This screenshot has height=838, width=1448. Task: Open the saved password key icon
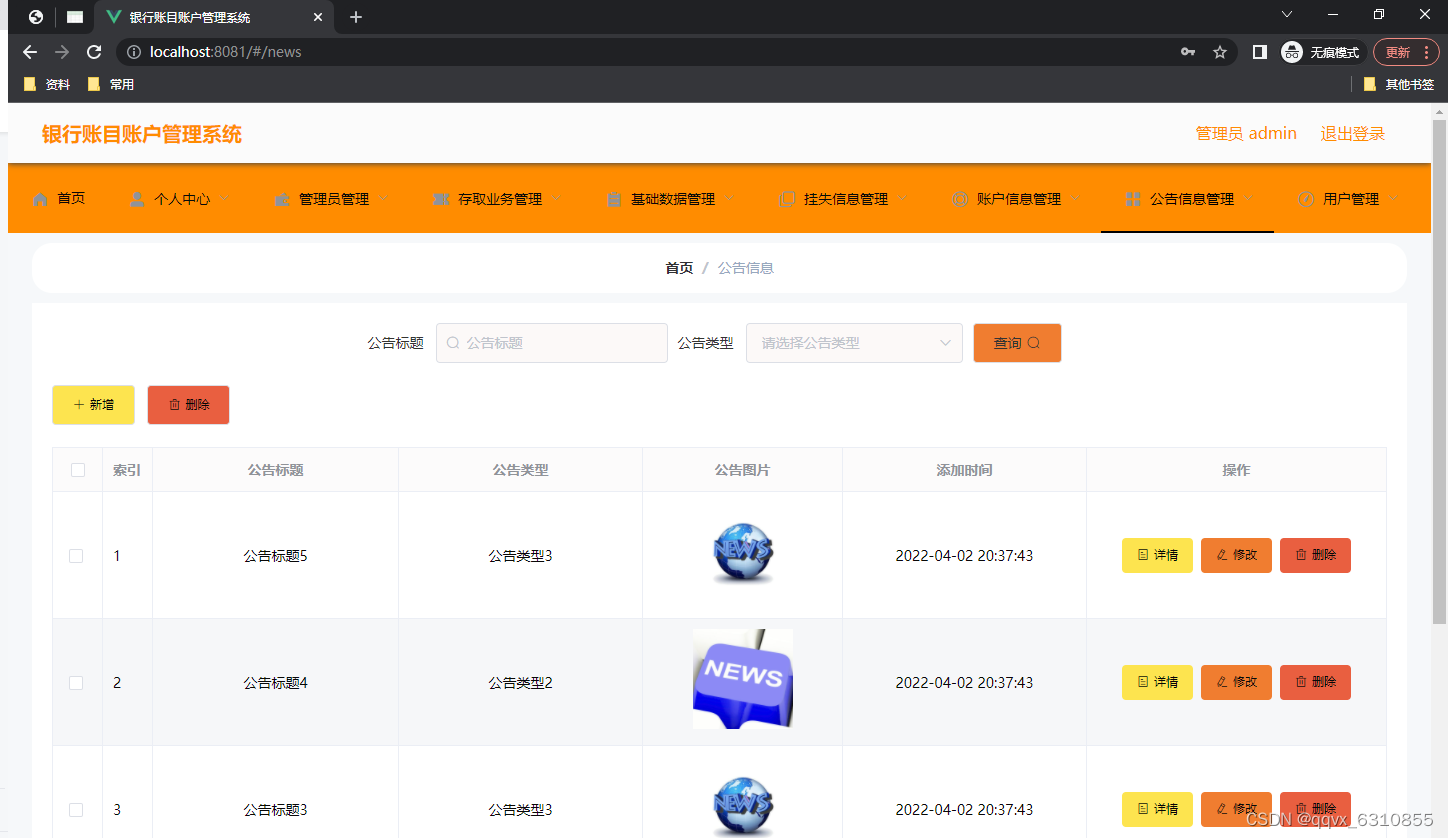(1188, 52)
